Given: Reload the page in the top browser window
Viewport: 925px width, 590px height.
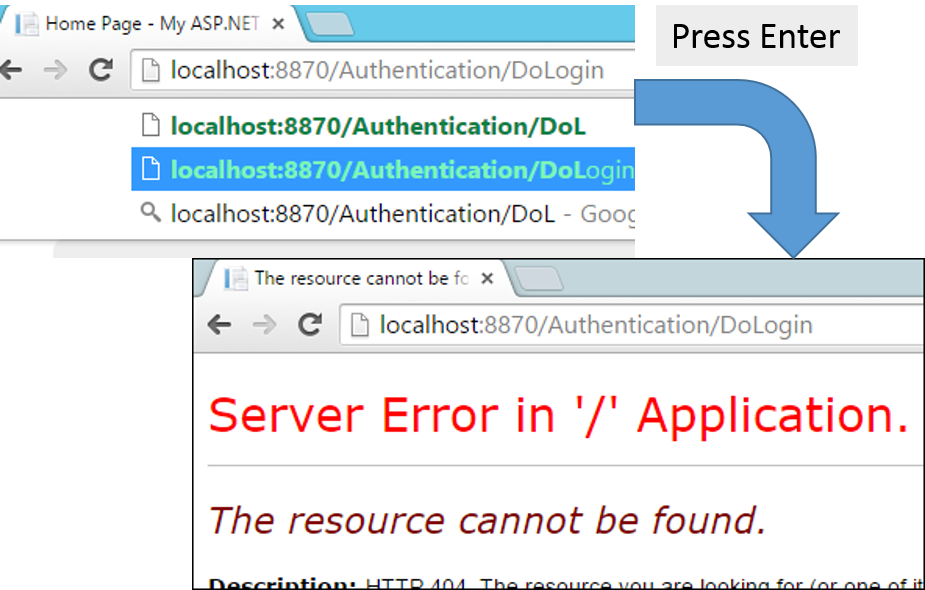Looking at the screenshot, I should click(x=101, y=70).
